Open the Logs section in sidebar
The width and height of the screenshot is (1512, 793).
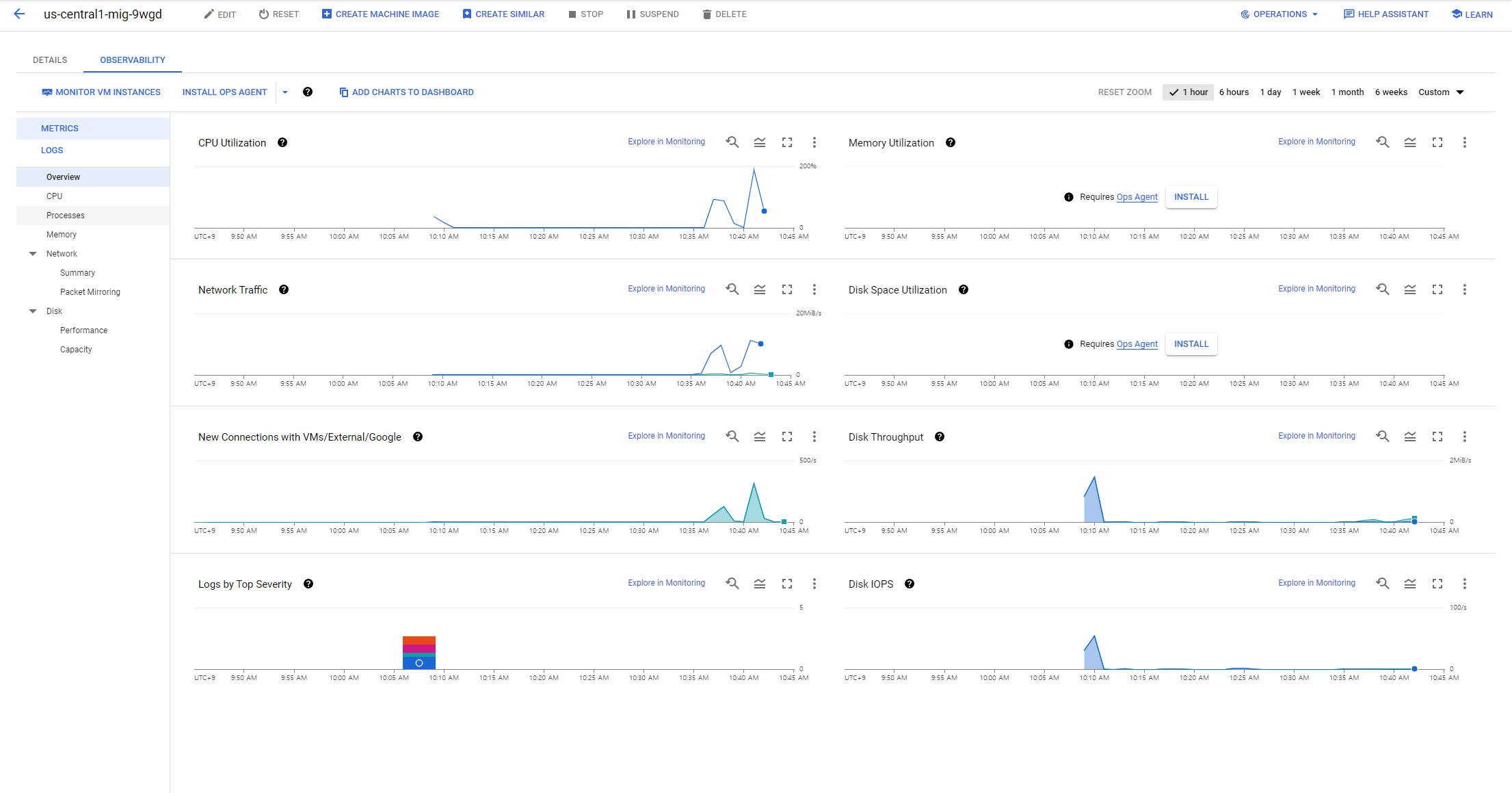[52, 150]
